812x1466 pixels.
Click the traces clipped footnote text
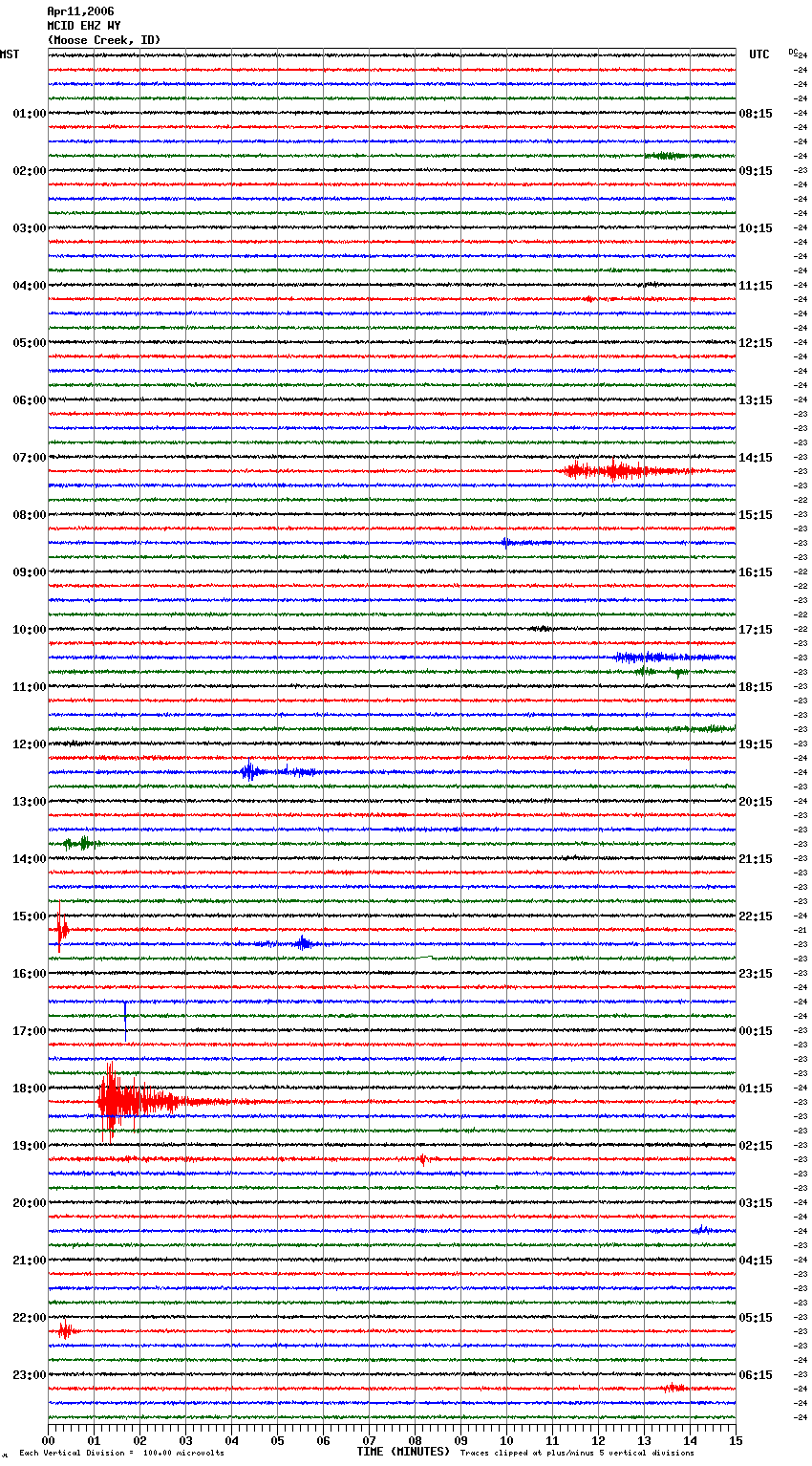[577, 1453]
